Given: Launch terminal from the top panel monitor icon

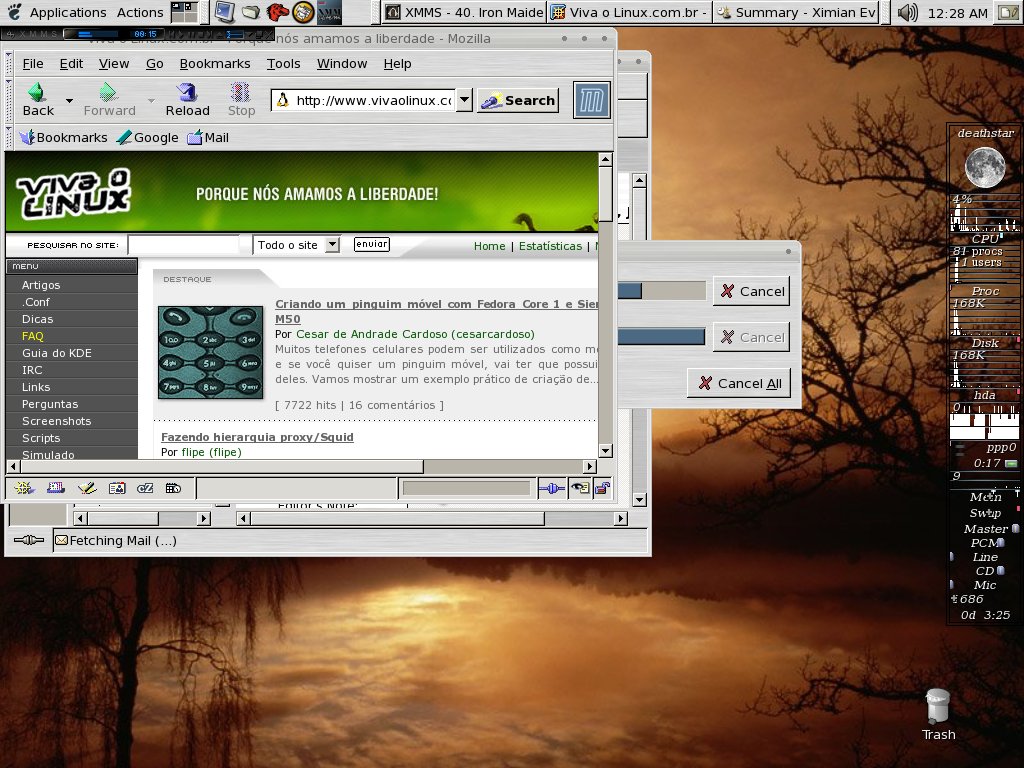Looking at the screenshot, I should click(224, 12).
